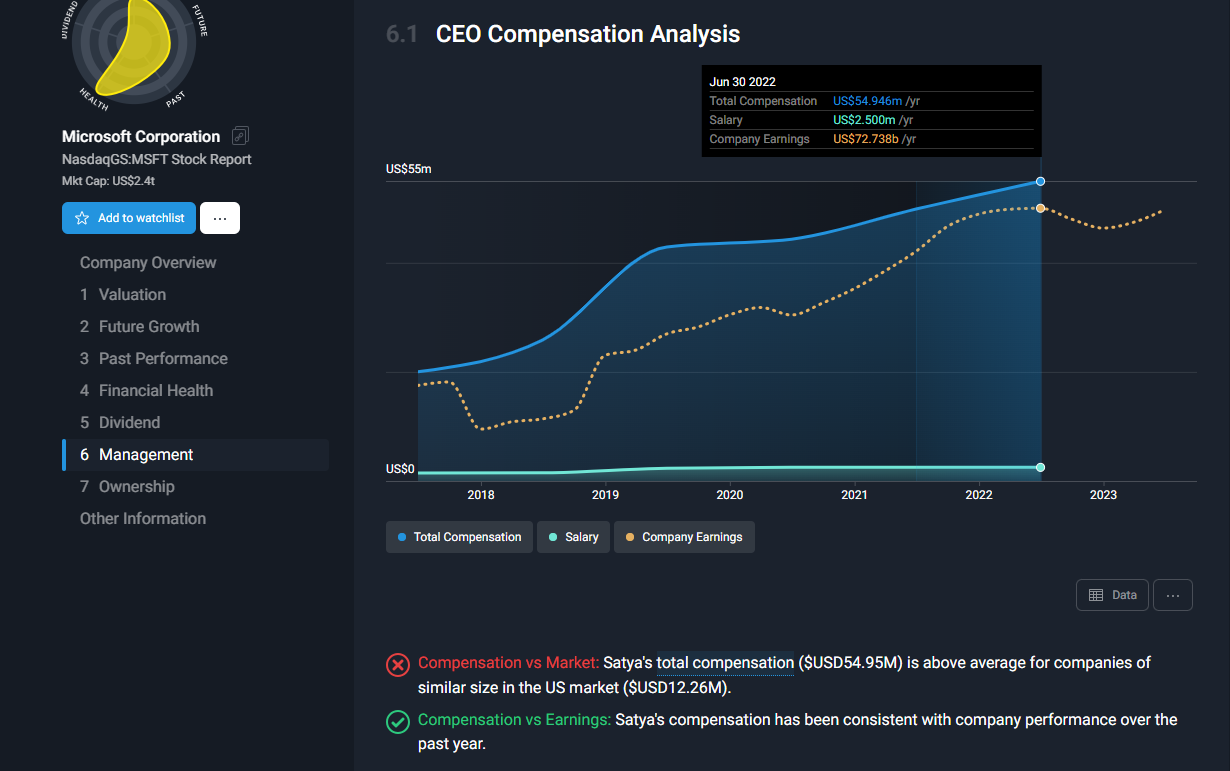Click the US$72.738b earnings tooltip value
Image resolution: width=1230 pixels, height=771 pixels.
pyautogui.click(x=866, y=139)
